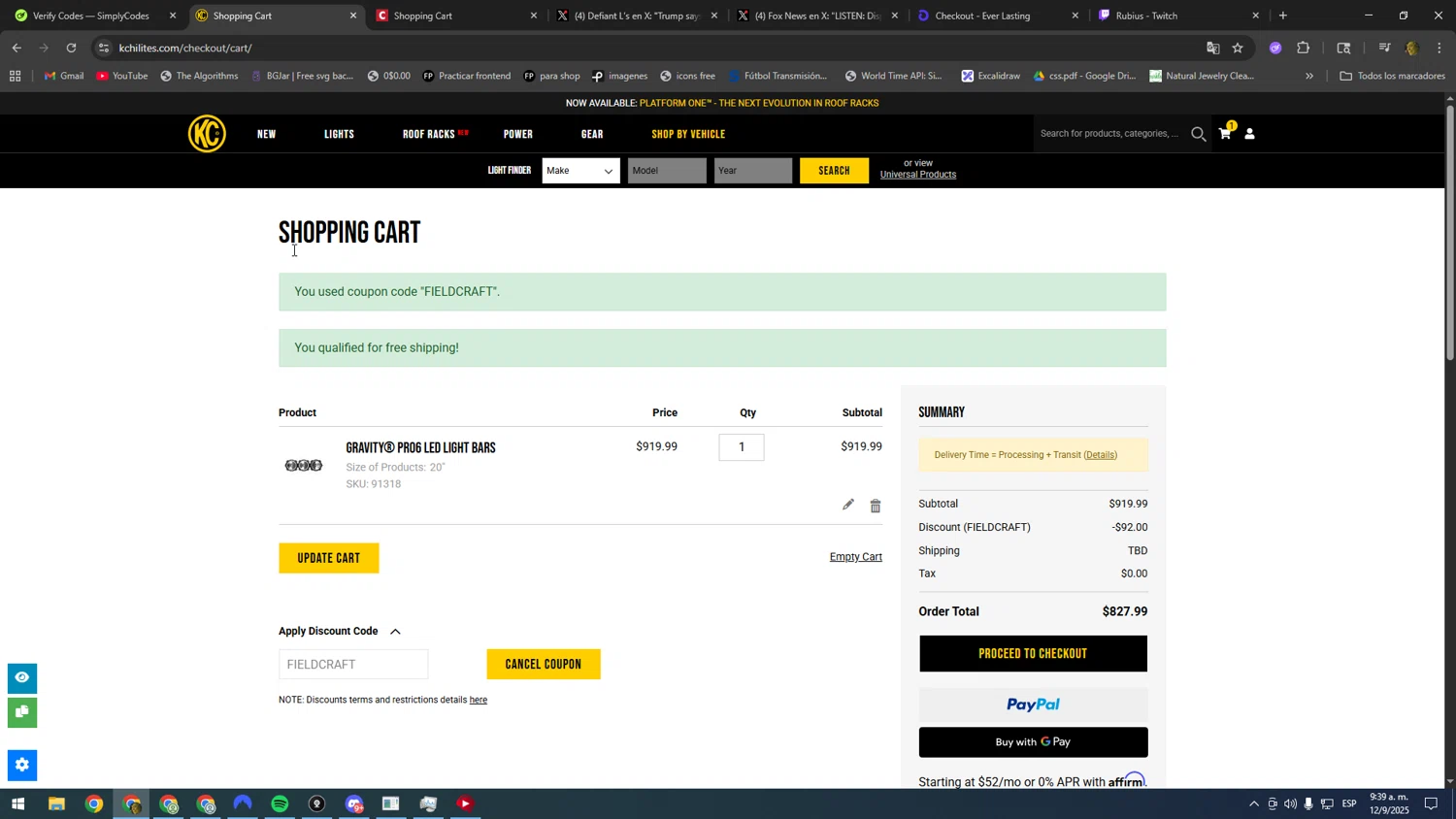Click the order total "$827.99"
This screenshot has height=819, width=1456.
(x=1125, y=612)
